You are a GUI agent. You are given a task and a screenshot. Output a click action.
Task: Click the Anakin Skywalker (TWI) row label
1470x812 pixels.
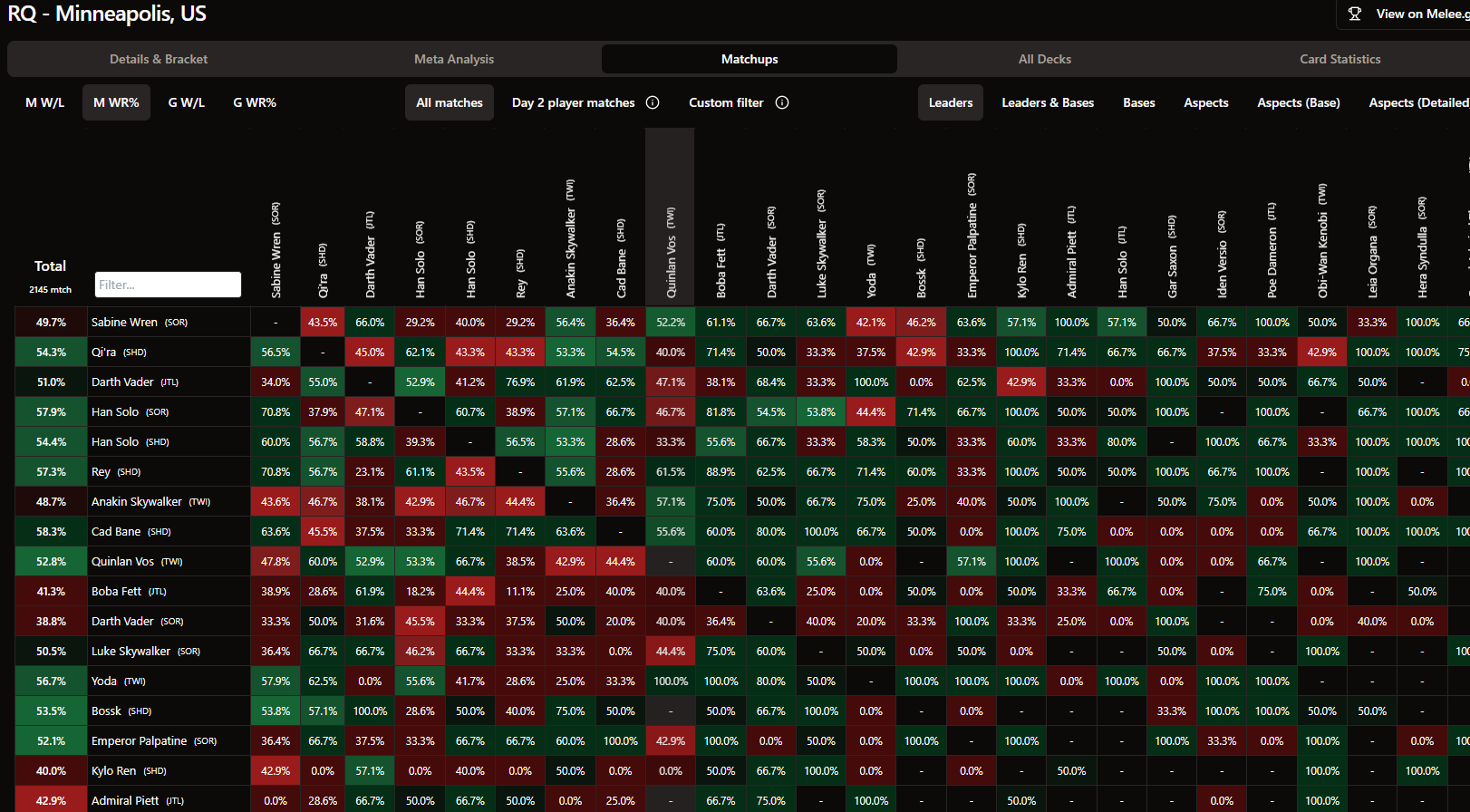coord(150,501)
